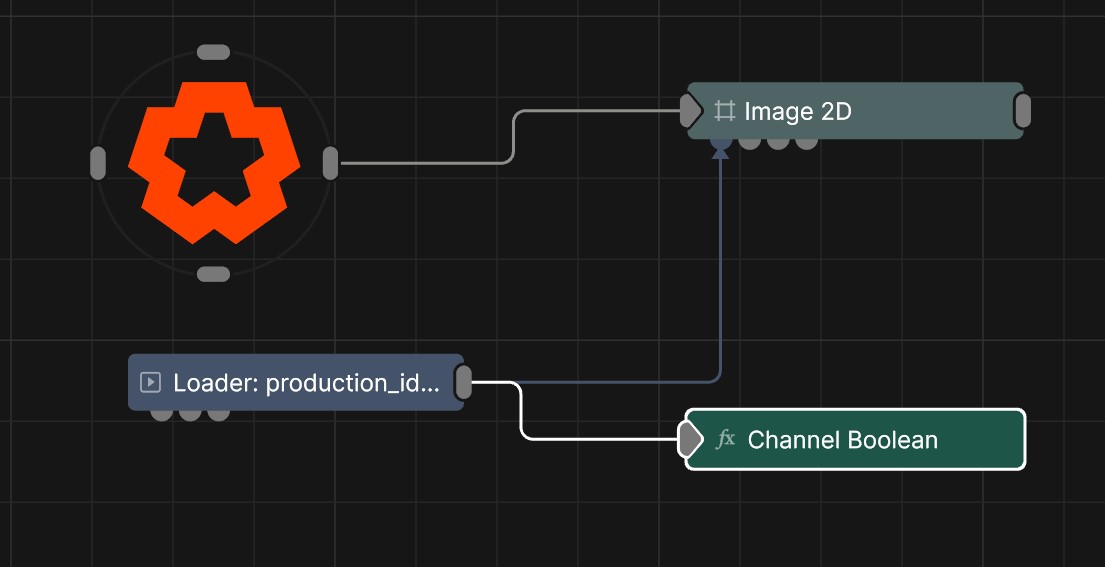This screenshot has height=567, width=1105.
Task: Click the connected blue port under Image 2D
Action: click(x=721, y=143)
